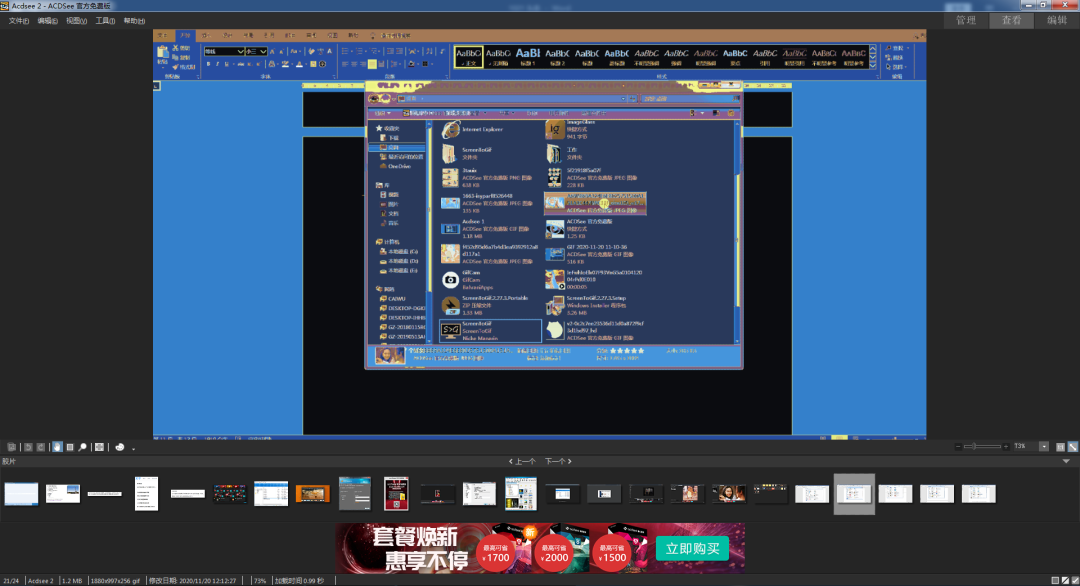This screenshot has height=586, width=1080.
Task: Click the 加载时间 0.99 秒 status entry
Action: click(x=299, y=580)
